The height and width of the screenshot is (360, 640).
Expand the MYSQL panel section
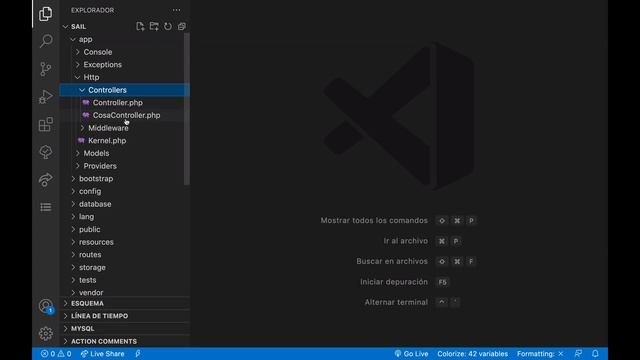tap(124, 329)
